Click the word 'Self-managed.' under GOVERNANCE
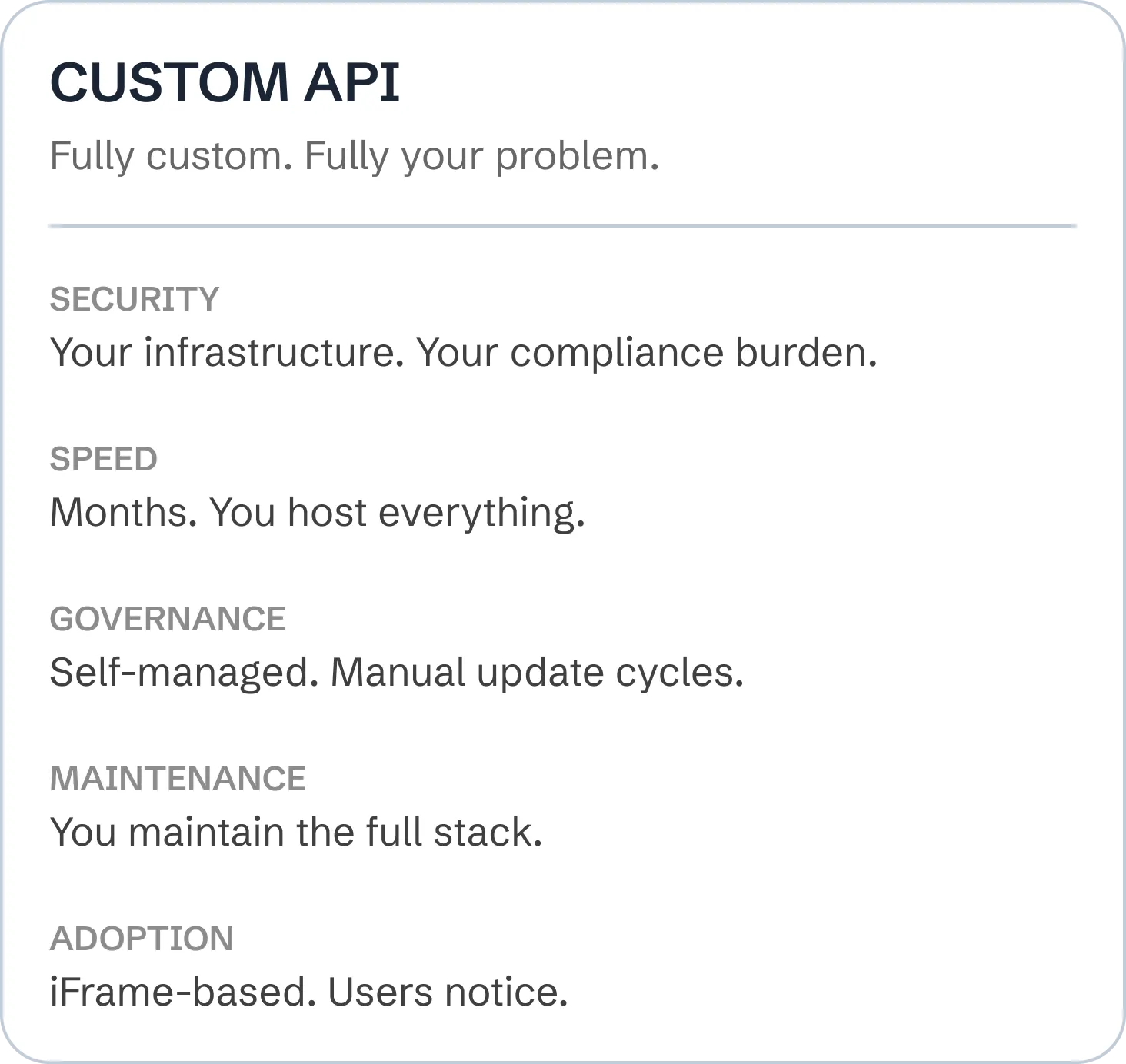The height and width of the screenshot is (1064, 1126). point(185,673)
